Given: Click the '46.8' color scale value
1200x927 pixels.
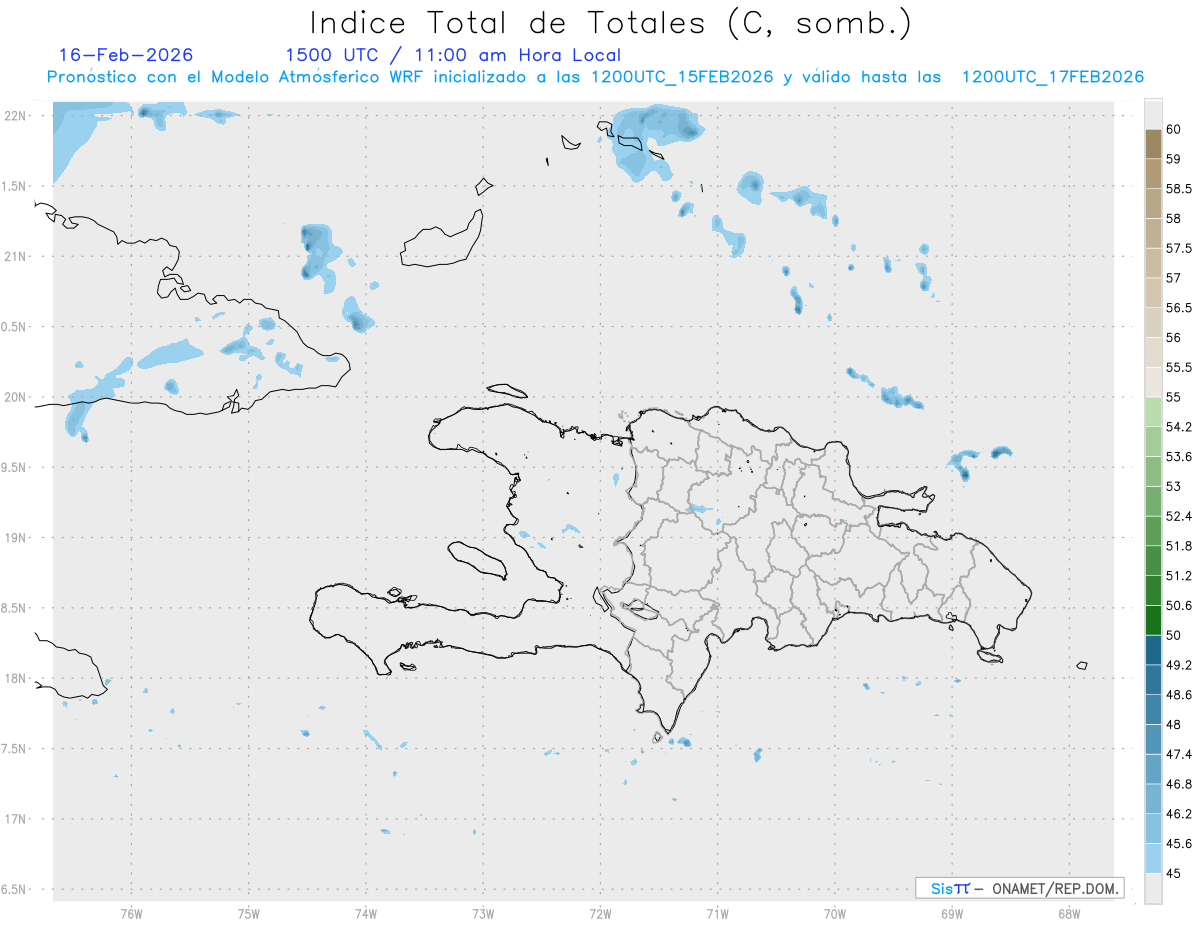Looking at the screenshot, I should [x=1178, y=784].
